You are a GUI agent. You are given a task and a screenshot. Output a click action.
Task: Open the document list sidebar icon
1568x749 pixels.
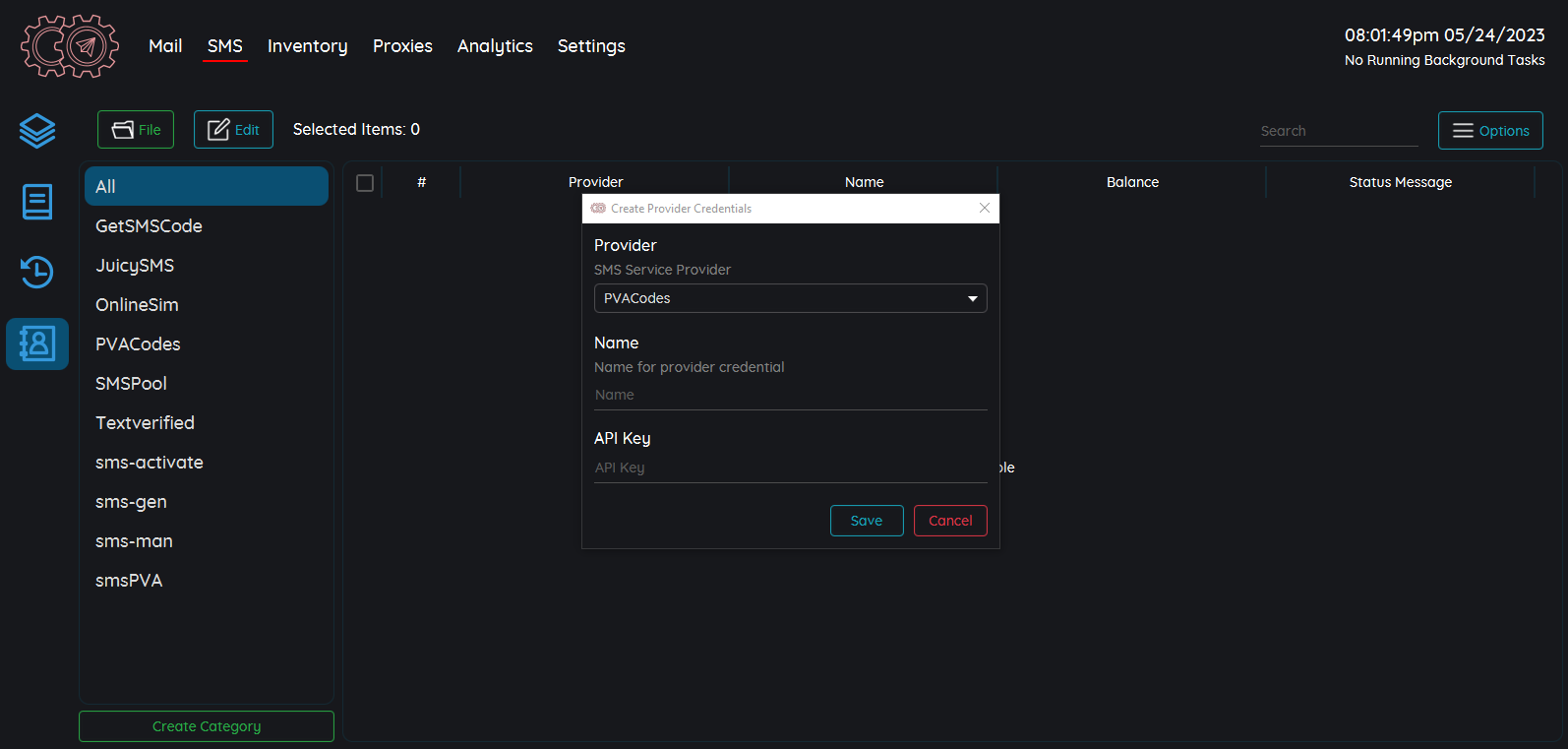tap(37, 202)
